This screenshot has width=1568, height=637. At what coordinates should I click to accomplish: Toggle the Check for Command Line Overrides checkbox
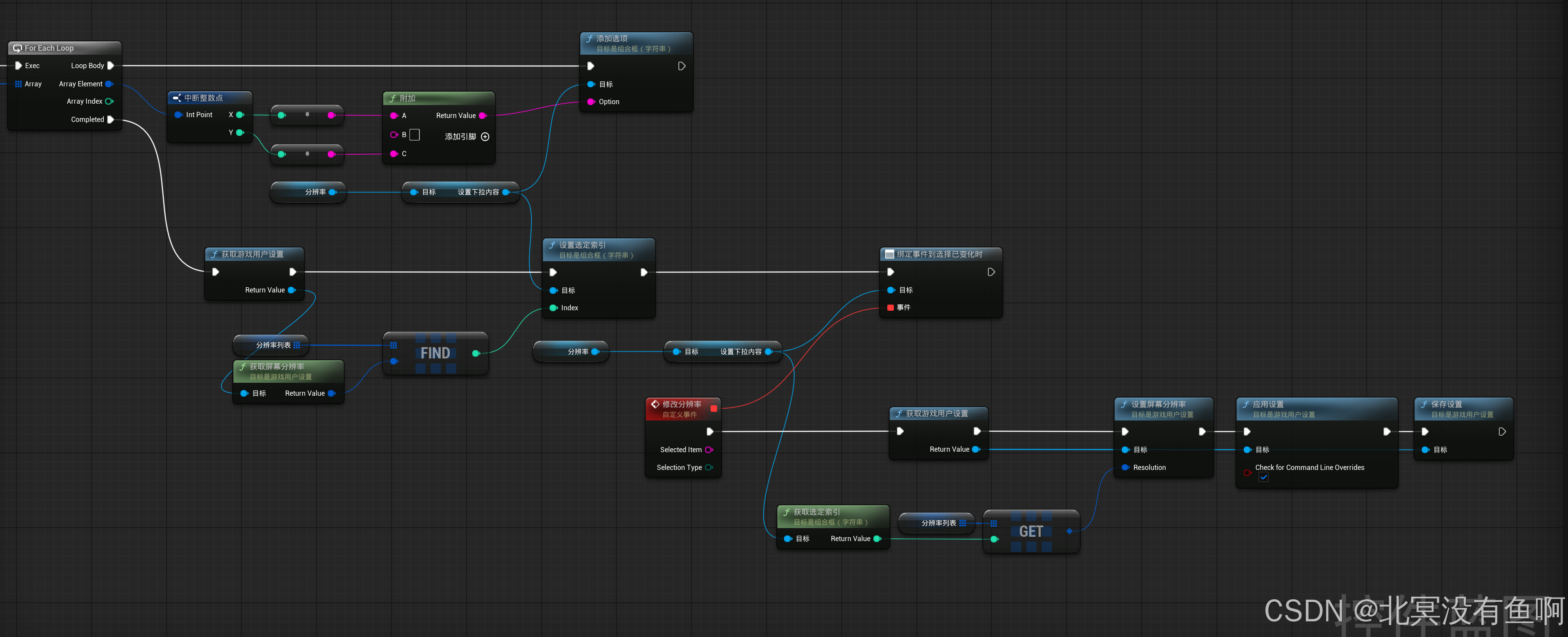(1264, 478)
